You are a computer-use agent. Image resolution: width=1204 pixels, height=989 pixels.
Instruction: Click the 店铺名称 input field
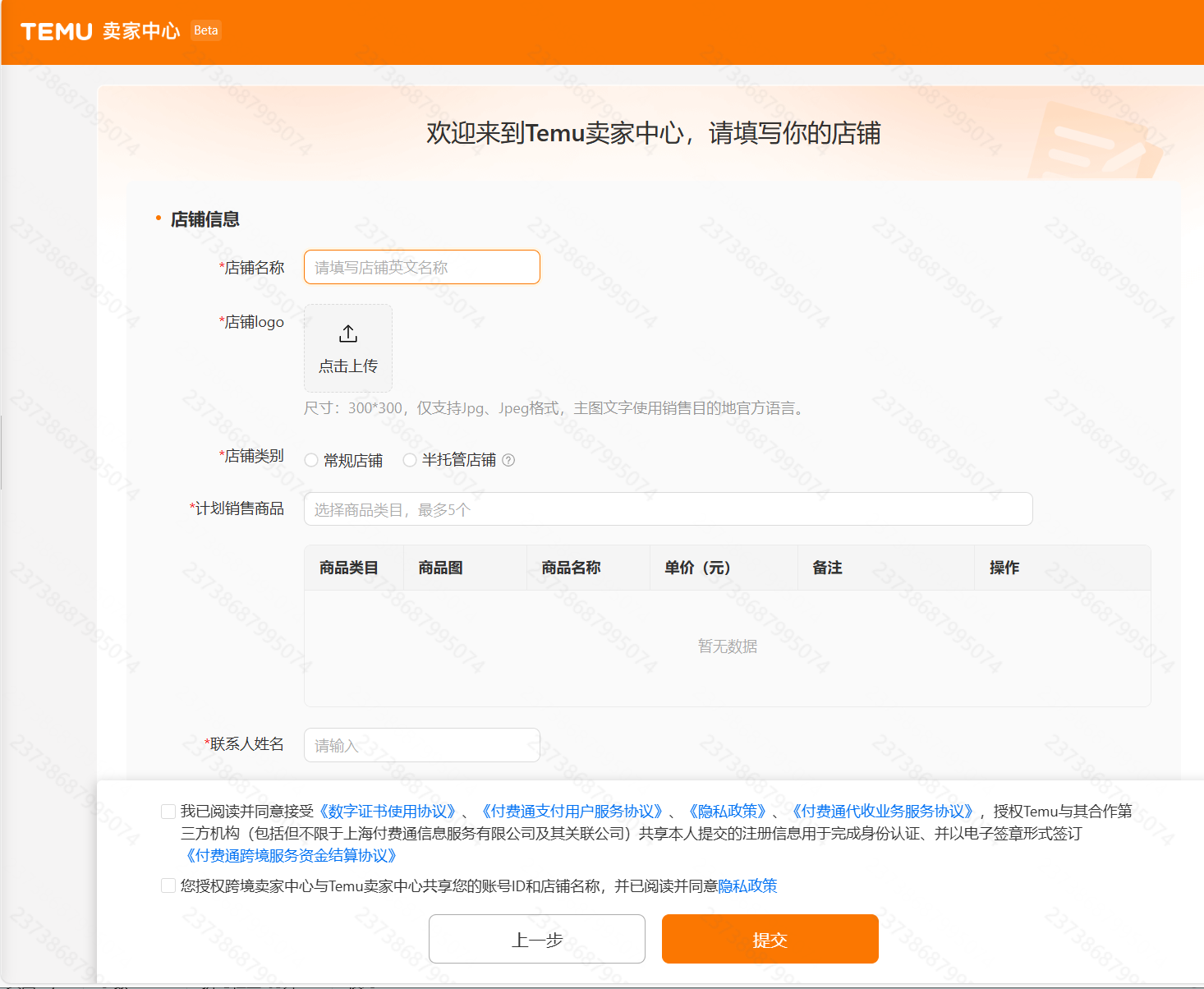pyautogui.click(x=421, y=267)
